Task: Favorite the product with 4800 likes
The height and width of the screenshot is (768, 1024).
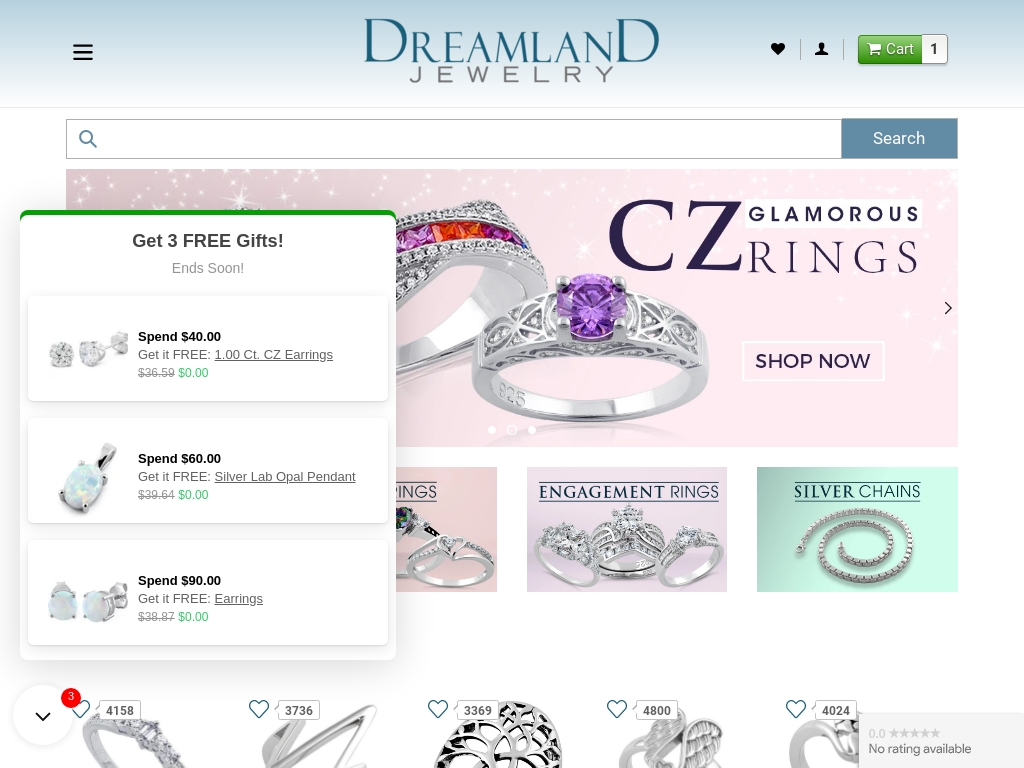Action: [617, 709]
